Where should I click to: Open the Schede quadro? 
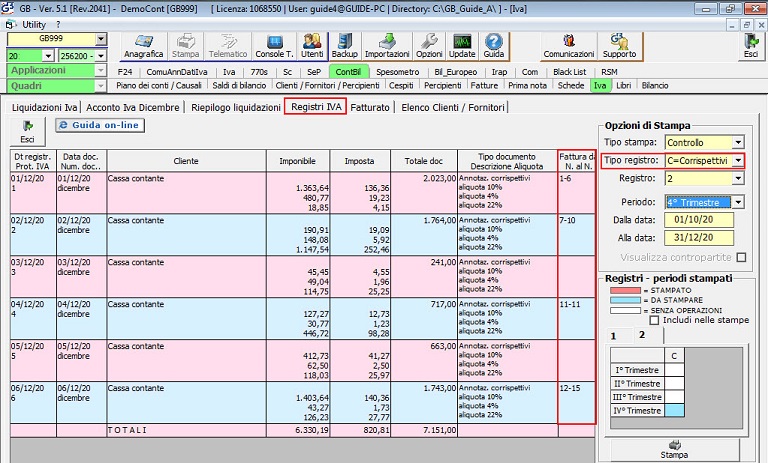[571, 86]
